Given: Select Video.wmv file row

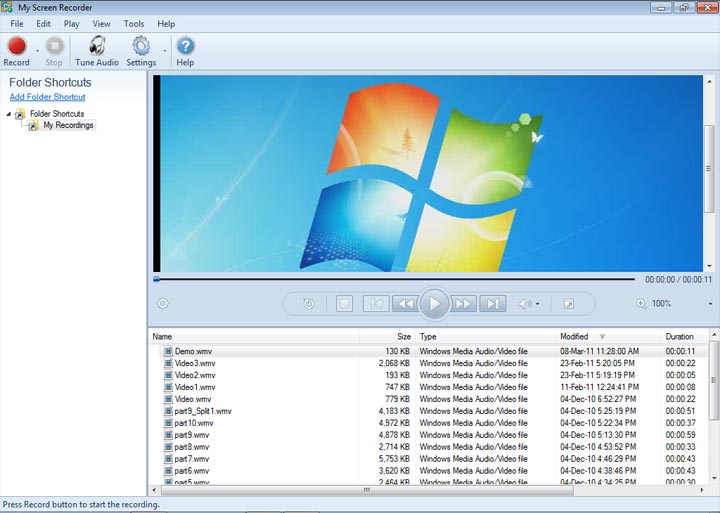Looking at the screenshot, I should tap(429, 399).
